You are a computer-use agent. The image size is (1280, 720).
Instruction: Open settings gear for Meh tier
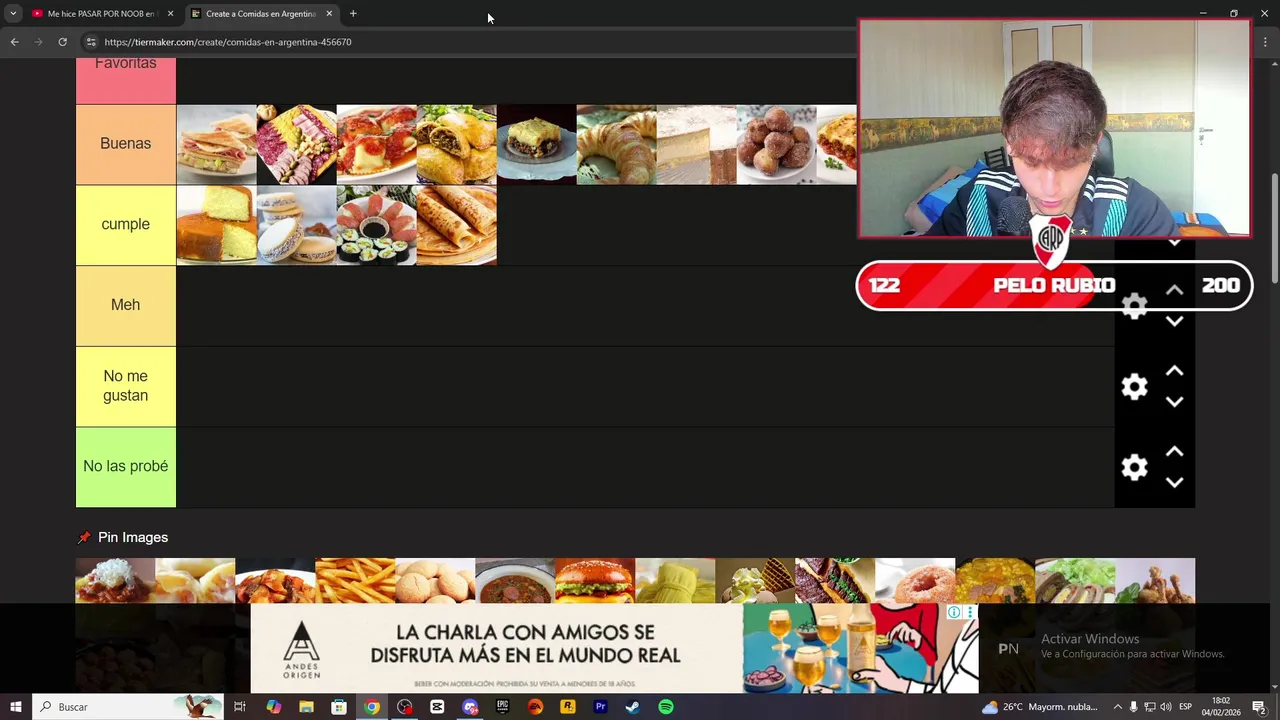pos(1134,306)
